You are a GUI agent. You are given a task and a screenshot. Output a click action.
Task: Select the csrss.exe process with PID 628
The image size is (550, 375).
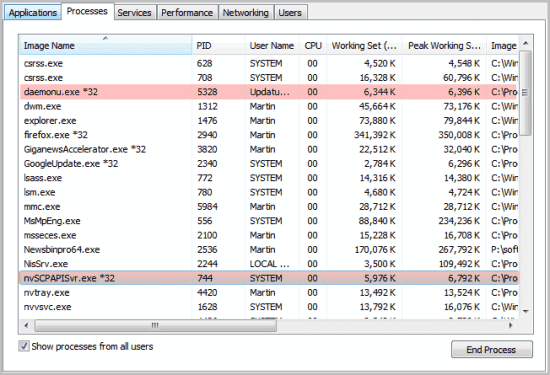pyautogui.click(x=269, y=63)
